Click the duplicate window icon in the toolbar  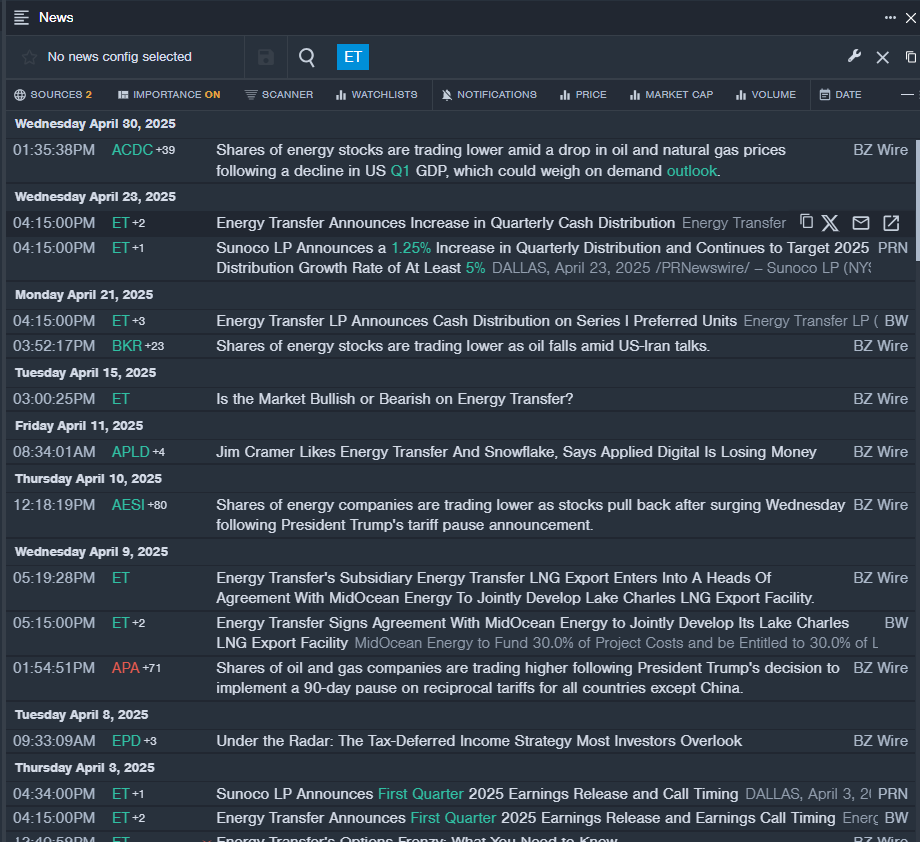[x=911, y=57]
